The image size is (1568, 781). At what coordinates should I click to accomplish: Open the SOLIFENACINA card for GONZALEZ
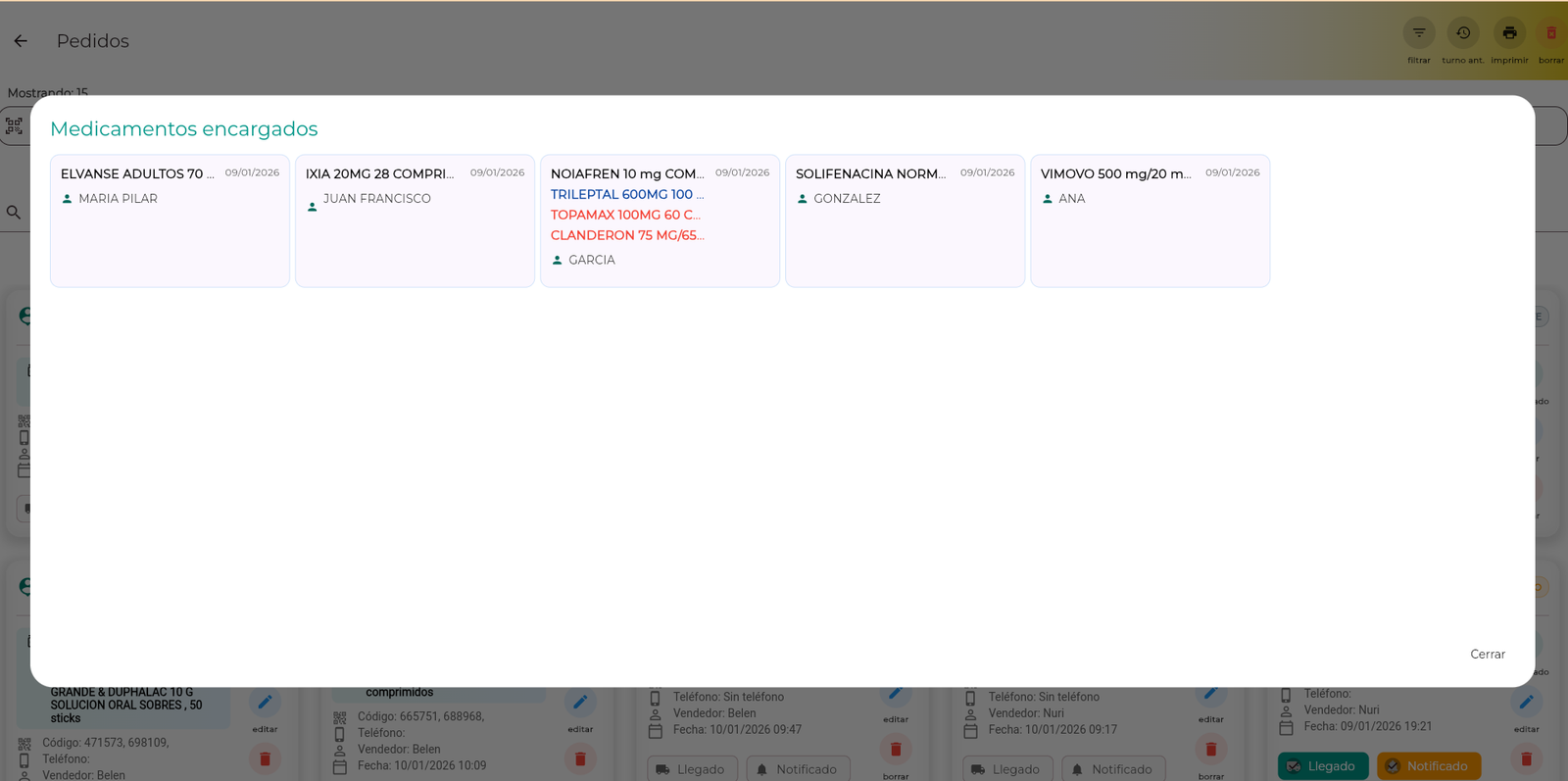pyautogui.click(x=905, y=220)
